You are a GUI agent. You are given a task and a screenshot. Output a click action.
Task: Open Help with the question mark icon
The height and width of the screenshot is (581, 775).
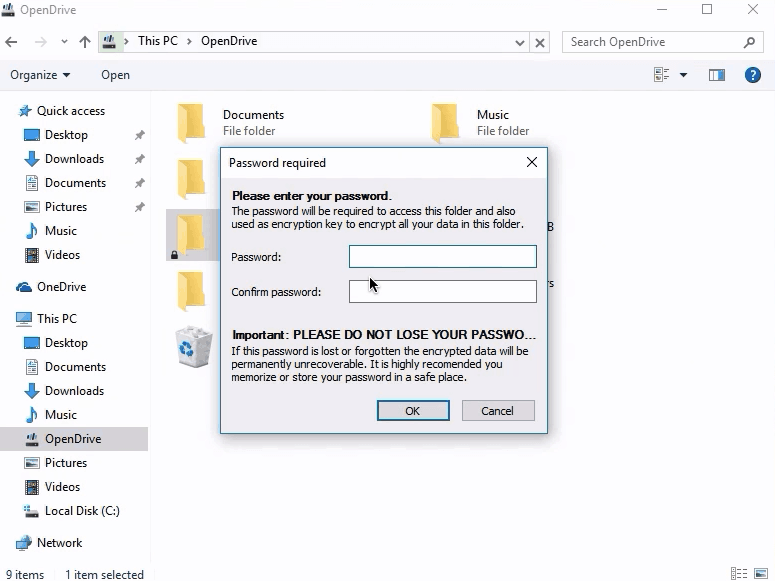point(752,75)
